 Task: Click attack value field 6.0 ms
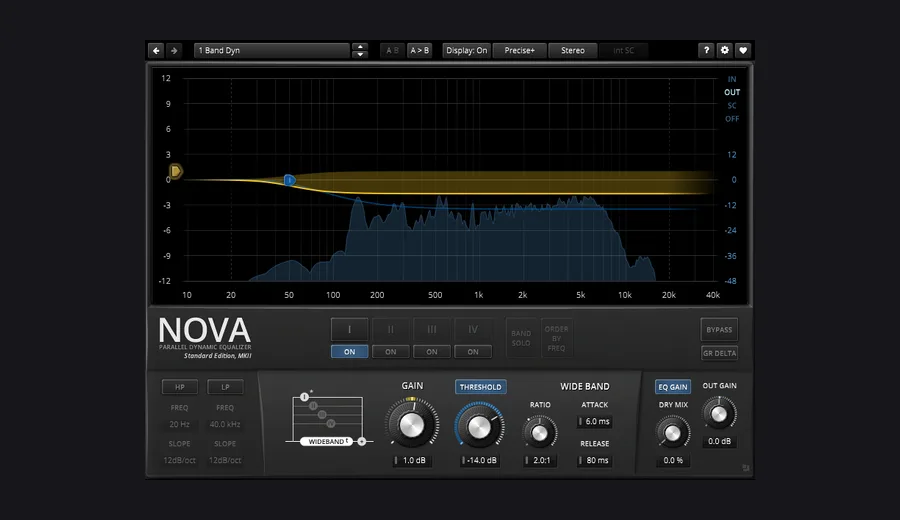[595, 421]
